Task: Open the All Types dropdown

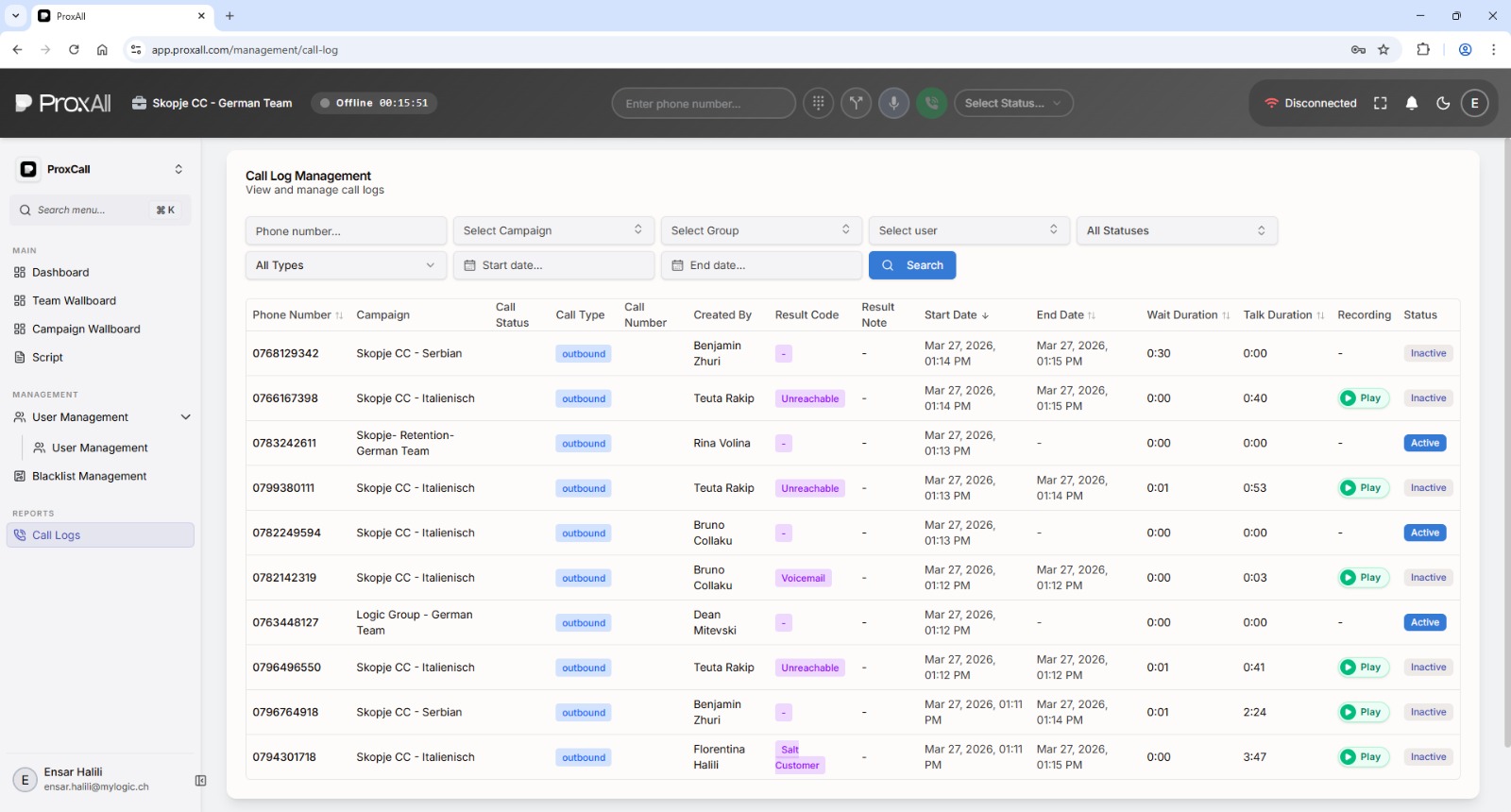Action: [346, 265]
